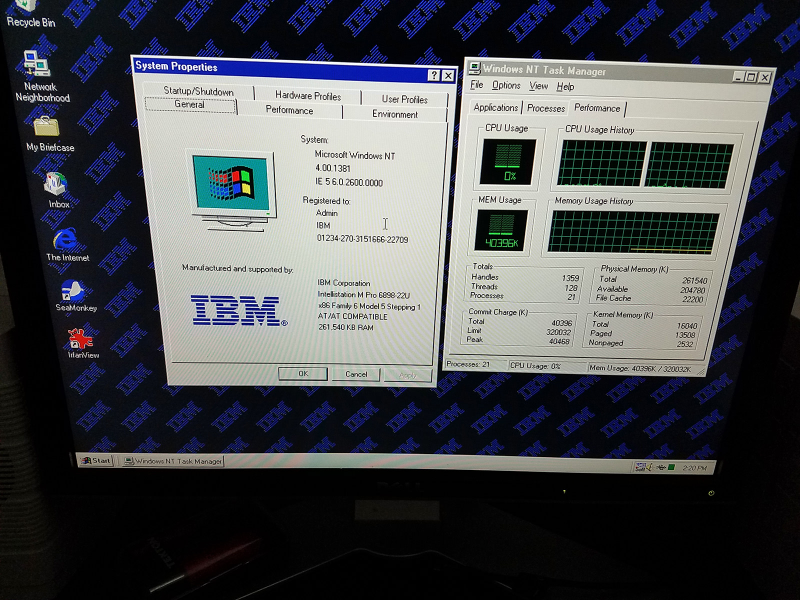This screenshot has width=800, height=600.
Task: Click the System Properties help question-mark button
Action: click(434, 76)
